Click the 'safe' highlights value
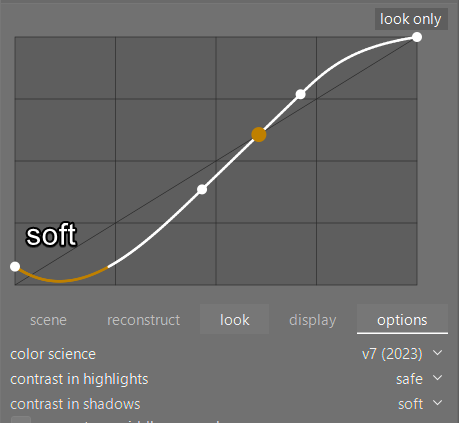The width and height of the screenshot is (459, 423). (409, 379)
